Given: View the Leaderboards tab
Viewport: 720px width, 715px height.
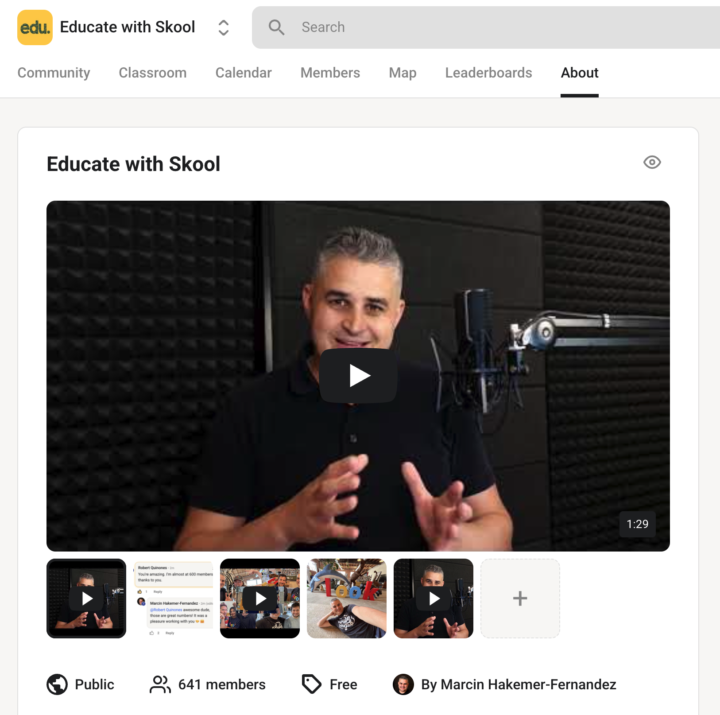Looking at the screenshot, I should pos(489,73).
